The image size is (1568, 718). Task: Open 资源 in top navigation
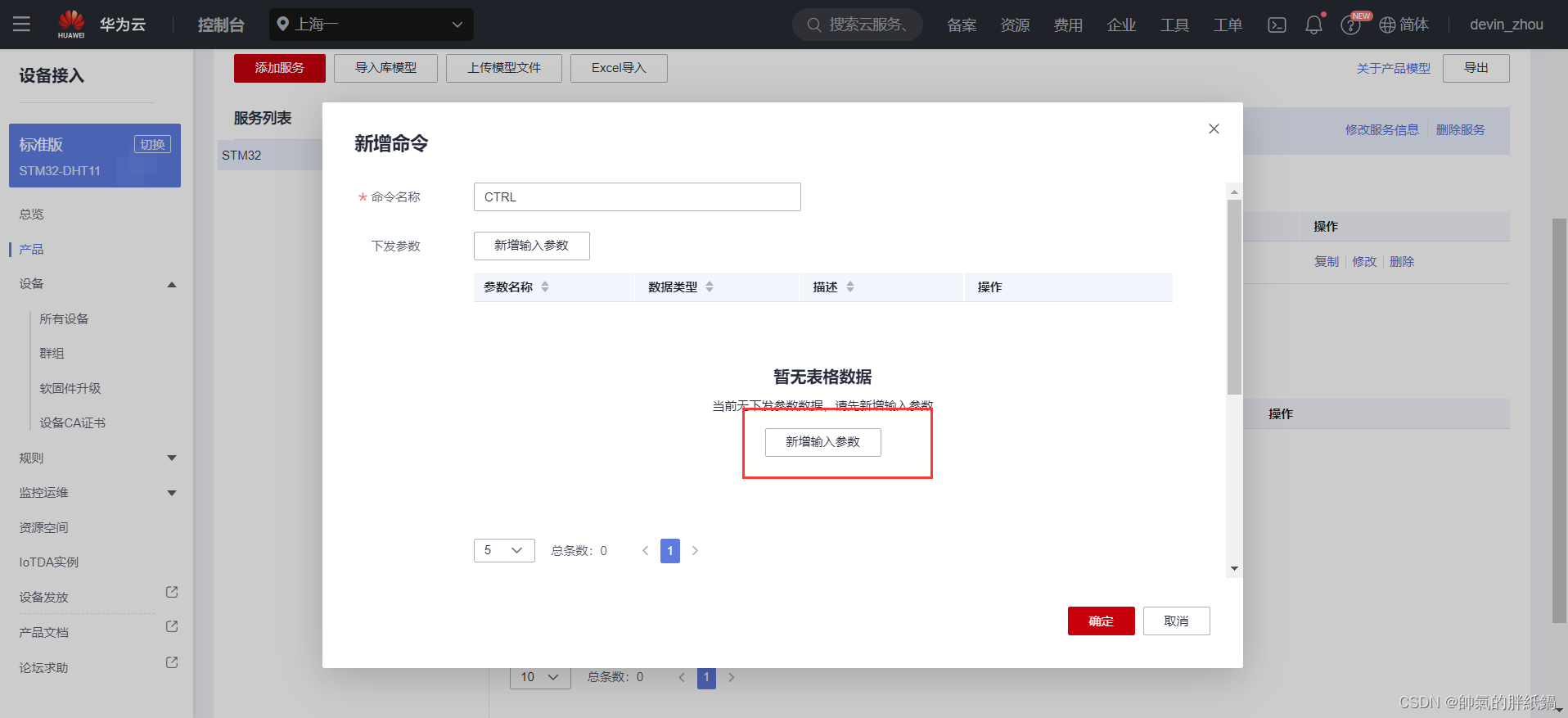click(x=1015, y=25)
